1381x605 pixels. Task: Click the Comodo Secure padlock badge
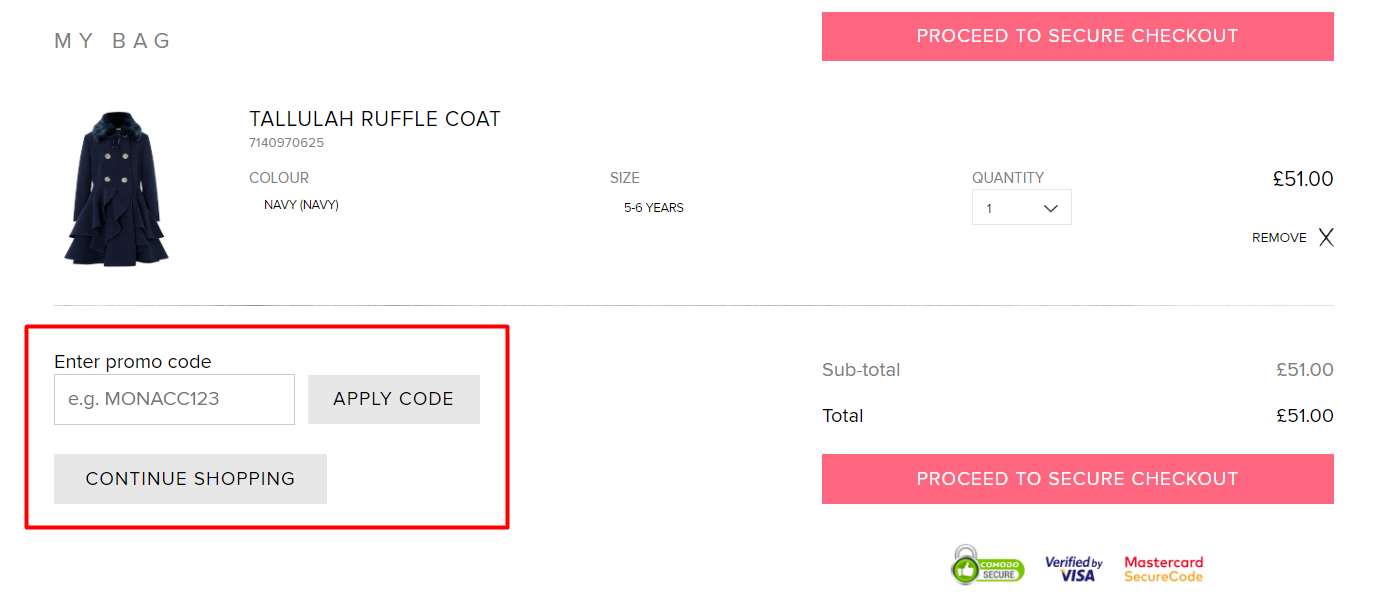click(x=987, y=565)
